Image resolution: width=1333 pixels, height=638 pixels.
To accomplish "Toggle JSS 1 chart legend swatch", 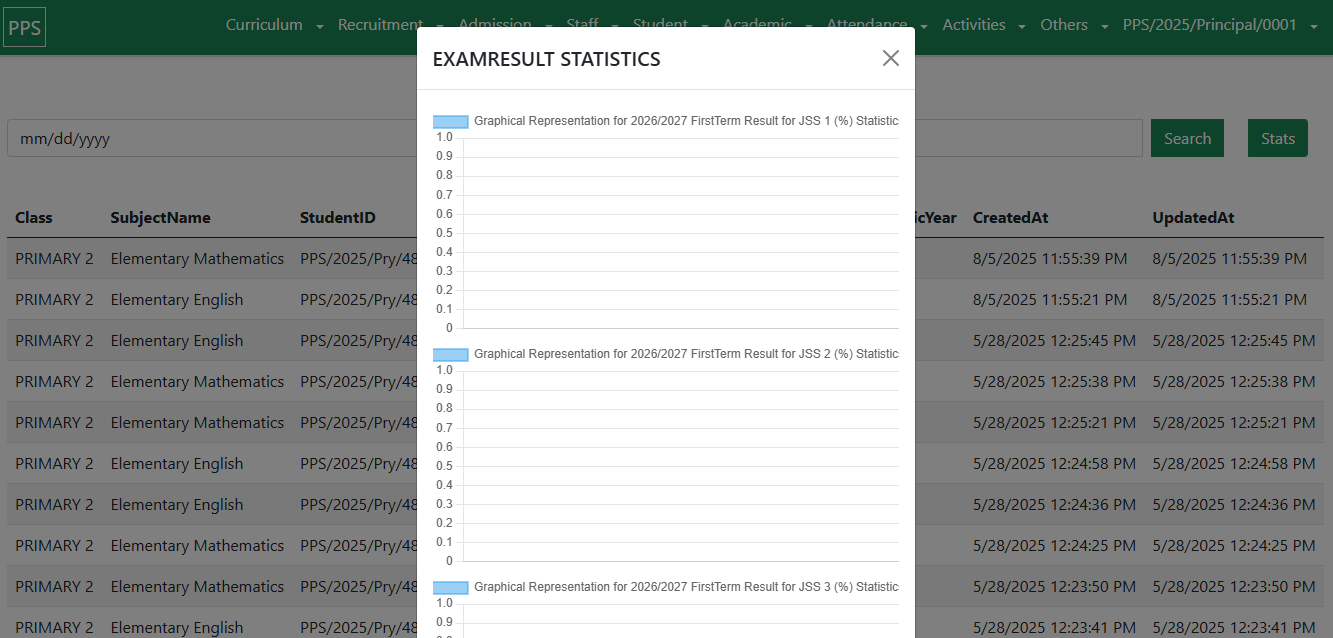I will 450,122.
